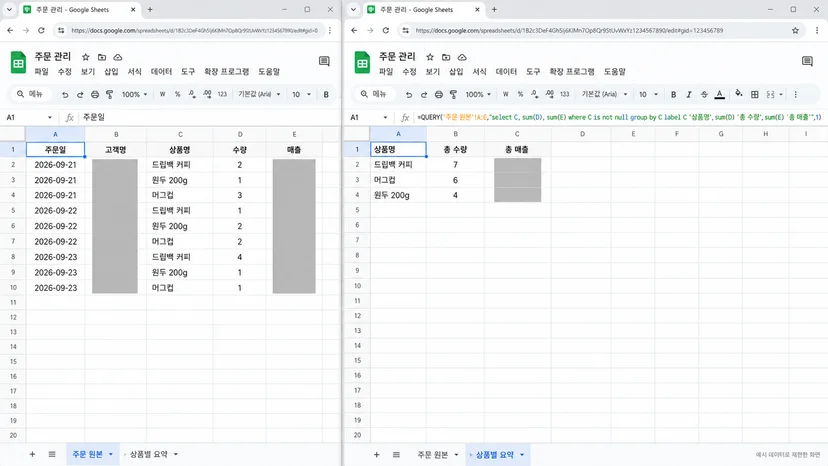This screenshot has width=828, height=466.
Task: Reload page in right browser window
Action: [385, 31]
